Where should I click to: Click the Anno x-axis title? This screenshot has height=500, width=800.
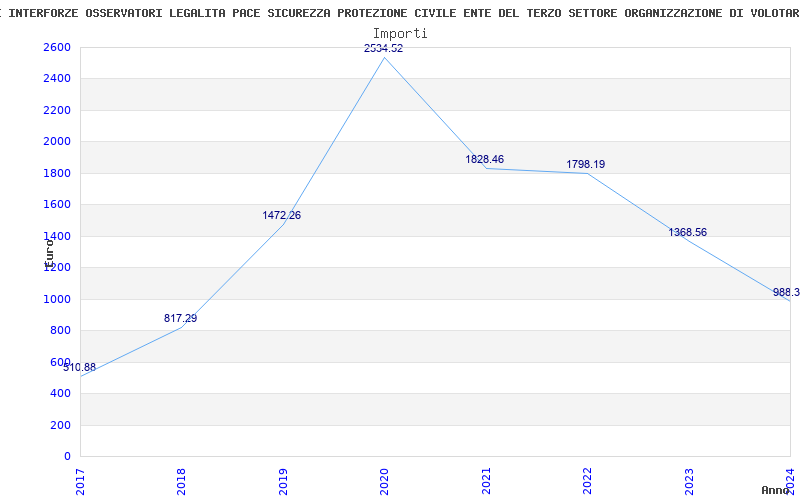tap(776, 490)
